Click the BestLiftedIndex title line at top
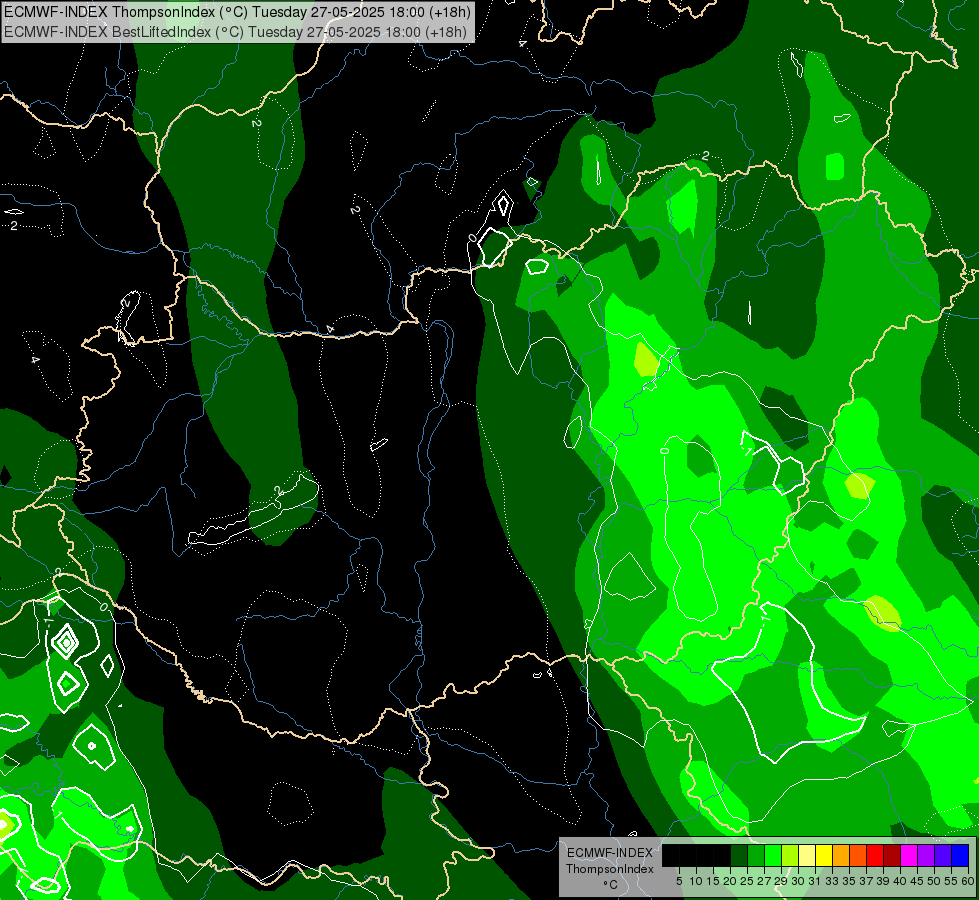979x900 pixels. [x=235, y=31]
